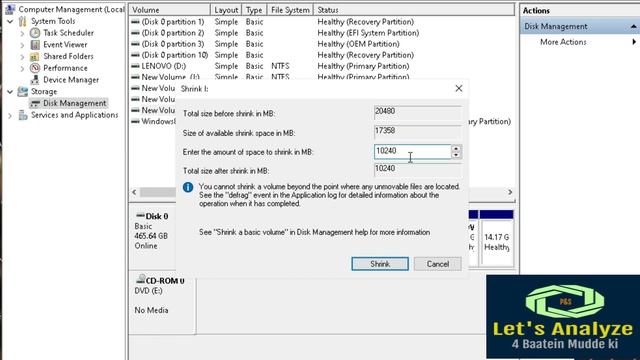Expand the Task Scheduler node
Image resolution: width=640 pixels, height=360 pixels.
click(22, 33)
